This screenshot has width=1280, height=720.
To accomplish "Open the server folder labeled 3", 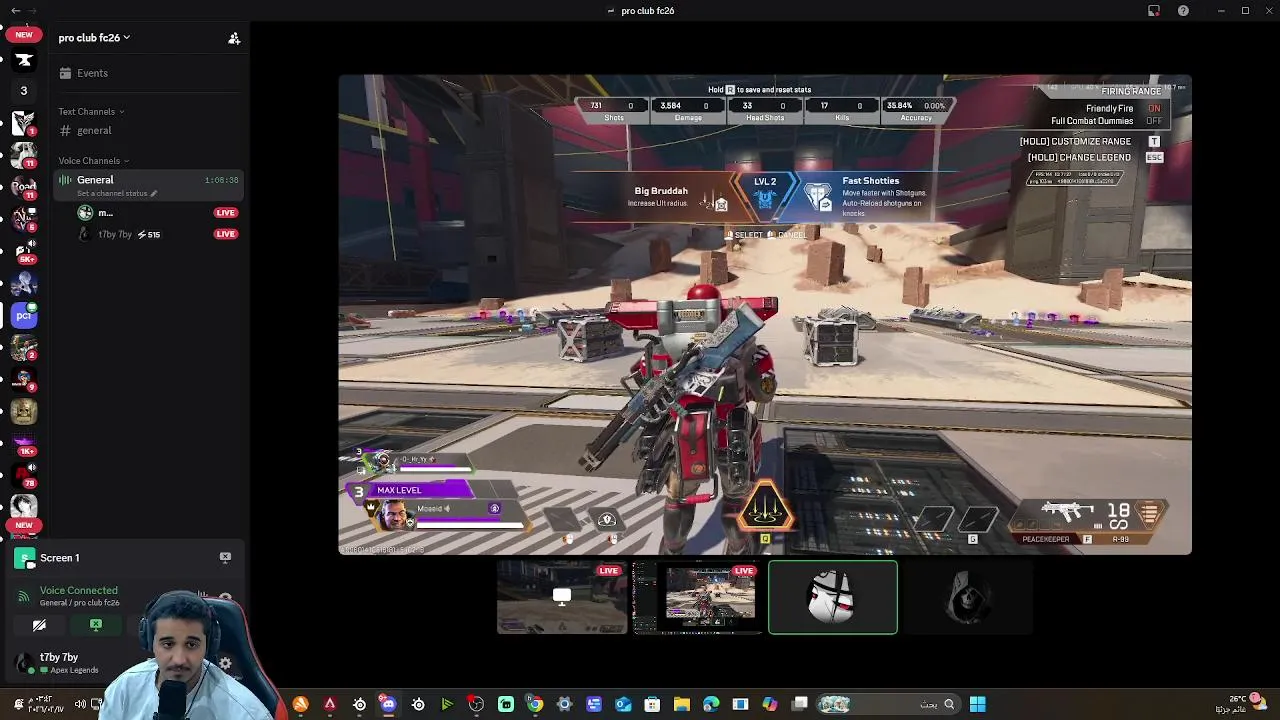I will click(x=24, y=91).
